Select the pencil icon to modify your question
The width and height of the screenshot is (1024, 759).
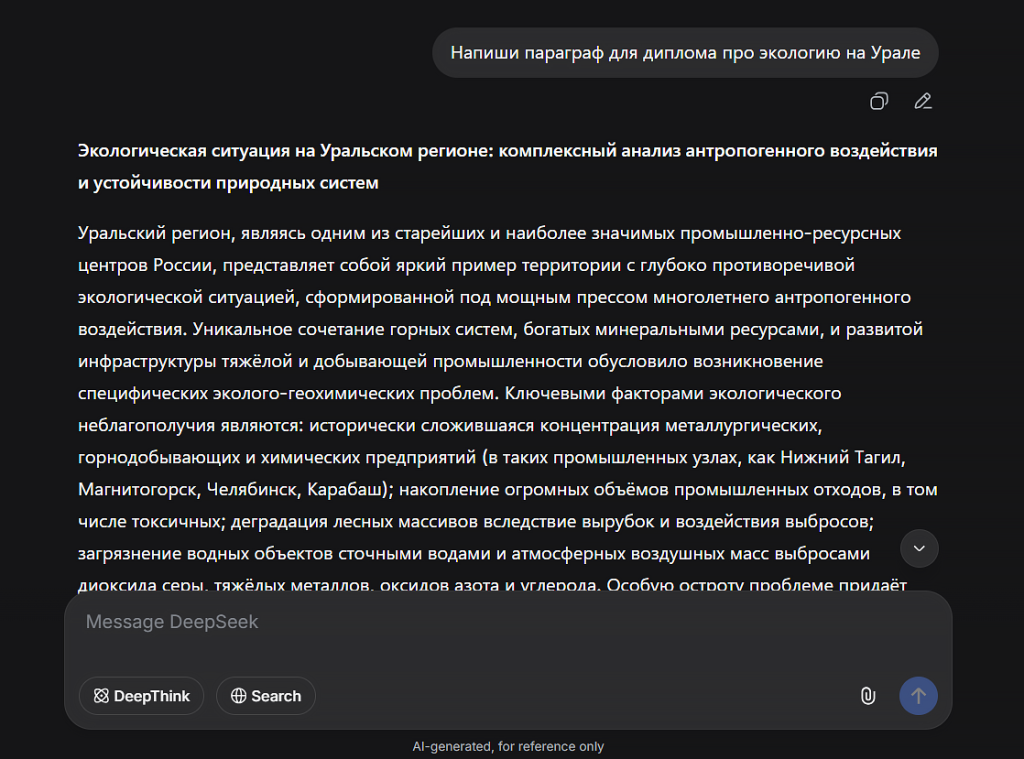point(922,101)
